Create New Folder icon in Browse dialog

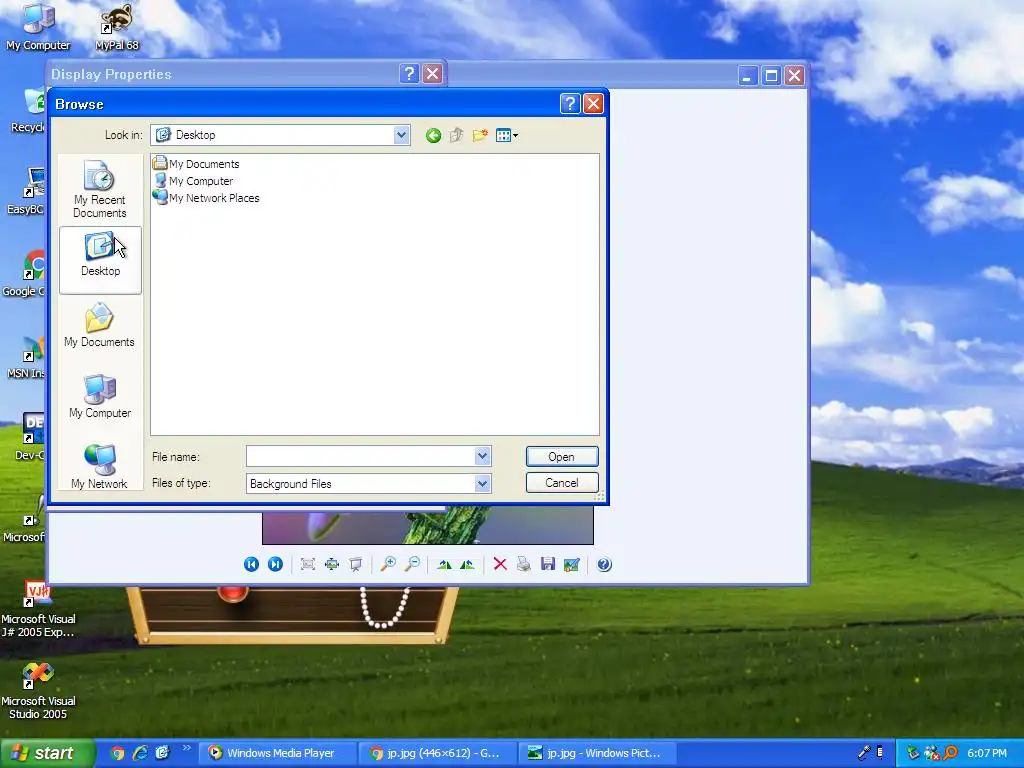tap(480, 135)
